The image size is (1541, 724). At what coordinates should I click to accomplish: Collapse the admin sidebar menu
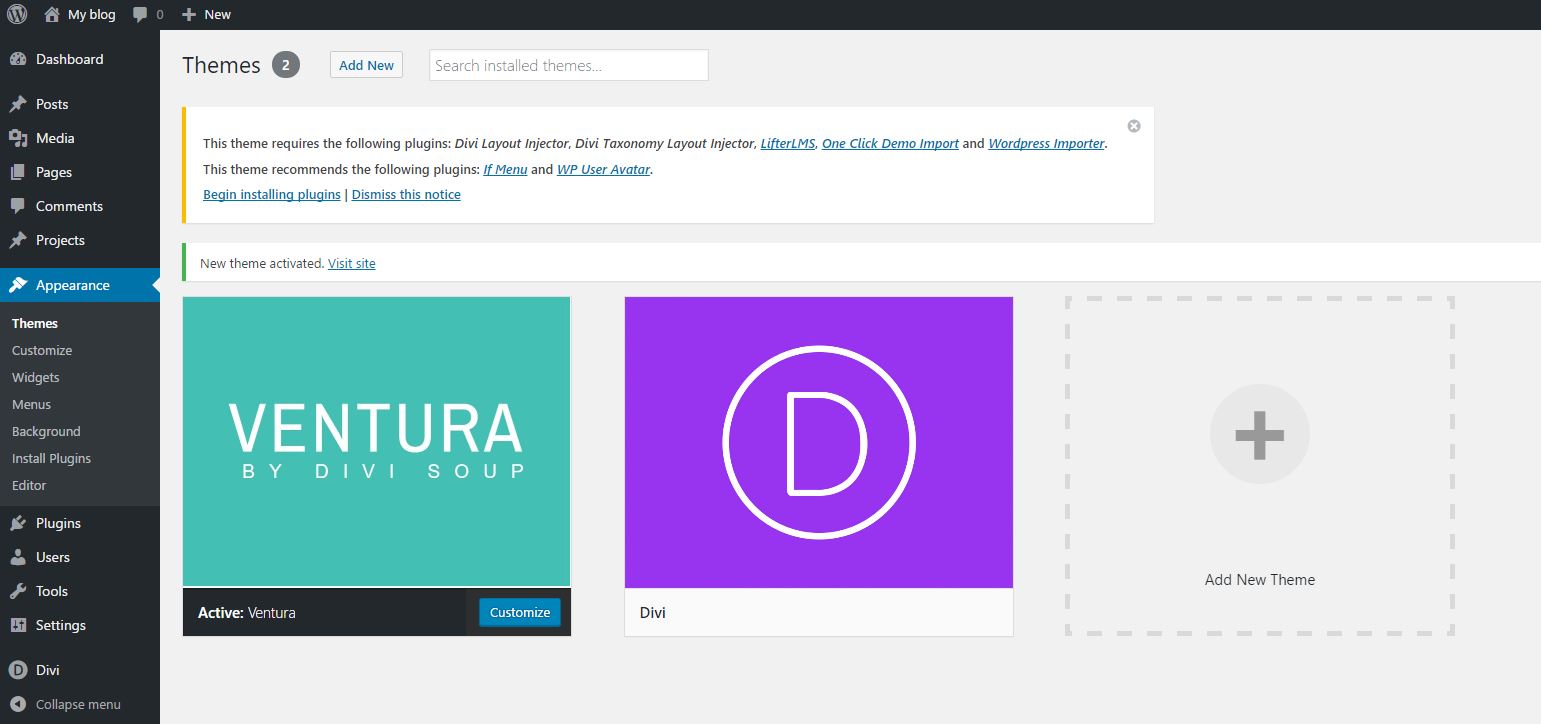(80, 704)
